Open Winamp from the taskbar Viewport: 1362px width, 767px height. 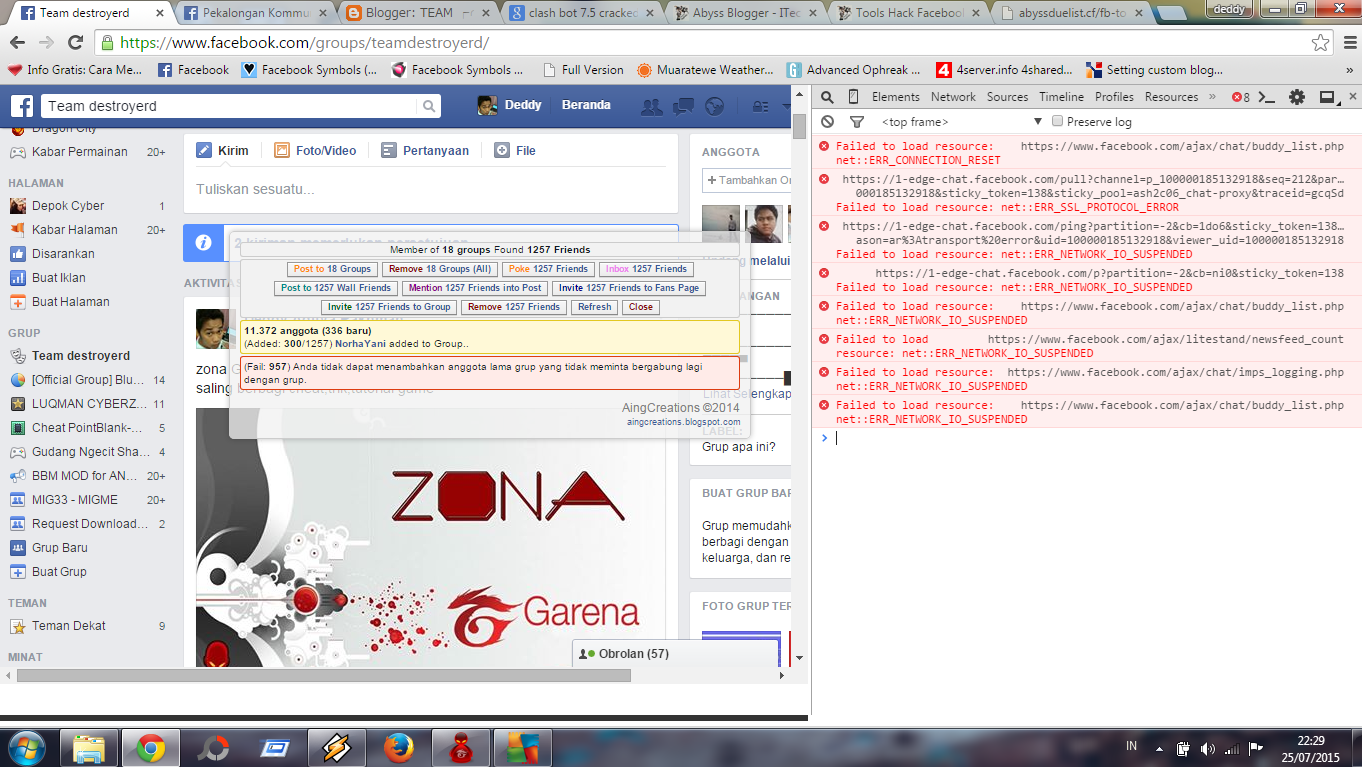point(337,748)
